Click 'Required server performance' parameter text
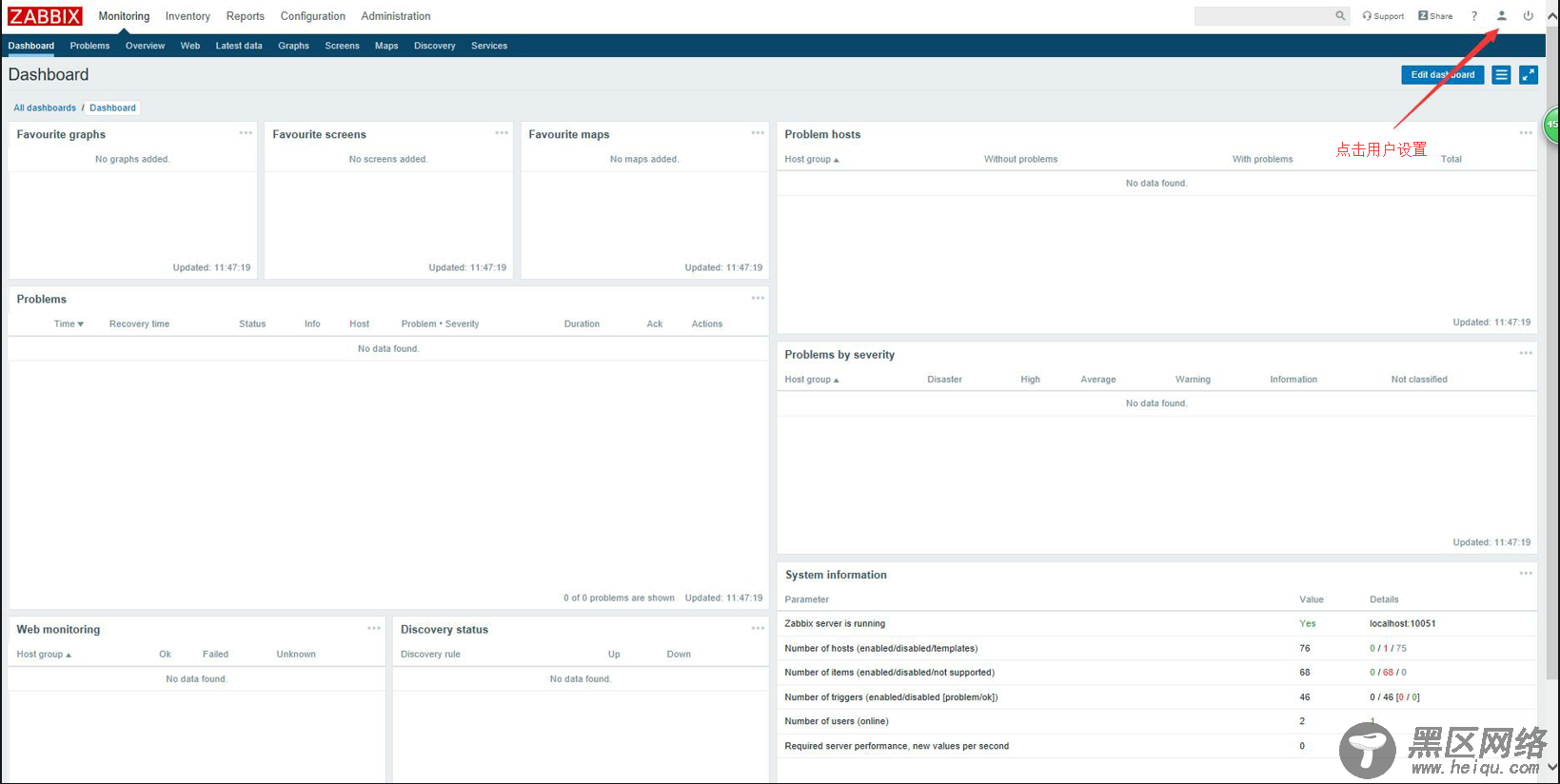1560x784 pixels. click(897, 746)
